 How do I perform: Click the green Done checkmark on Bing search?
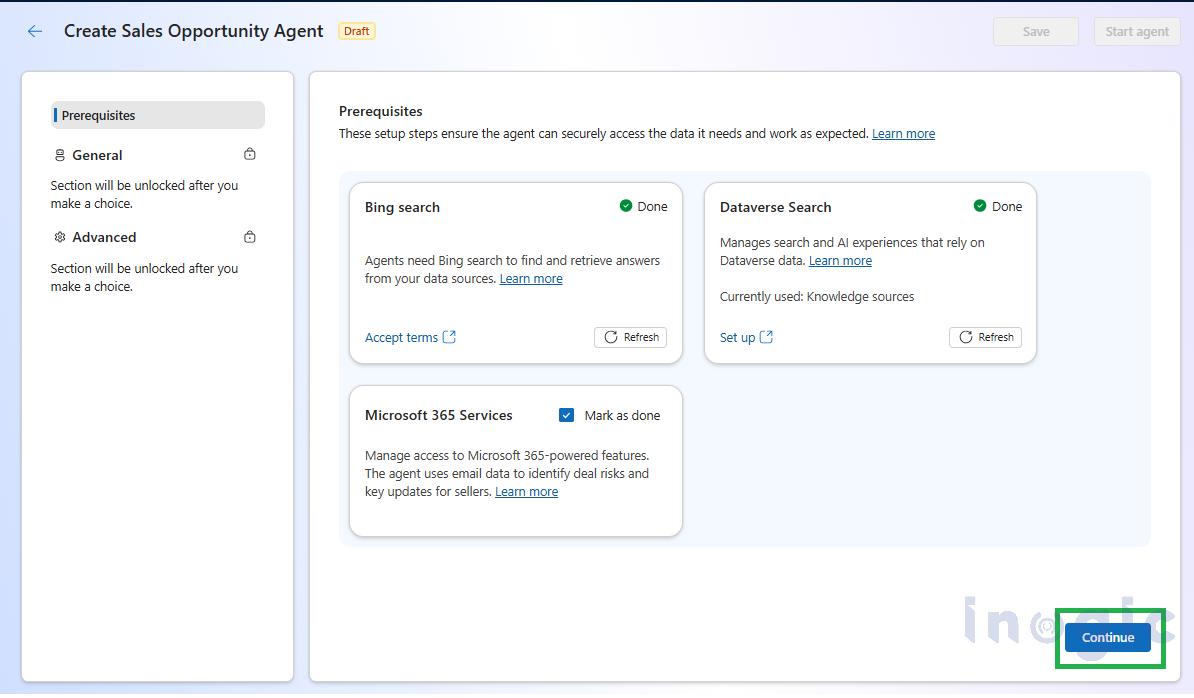[626, 206]
